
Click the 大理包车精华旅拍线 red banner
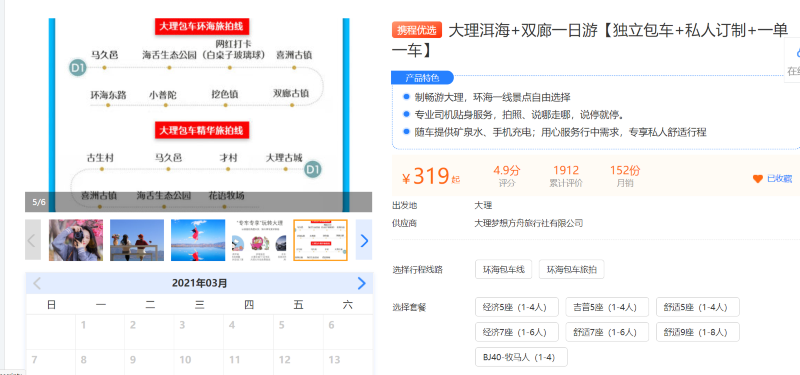pos(202,130)
